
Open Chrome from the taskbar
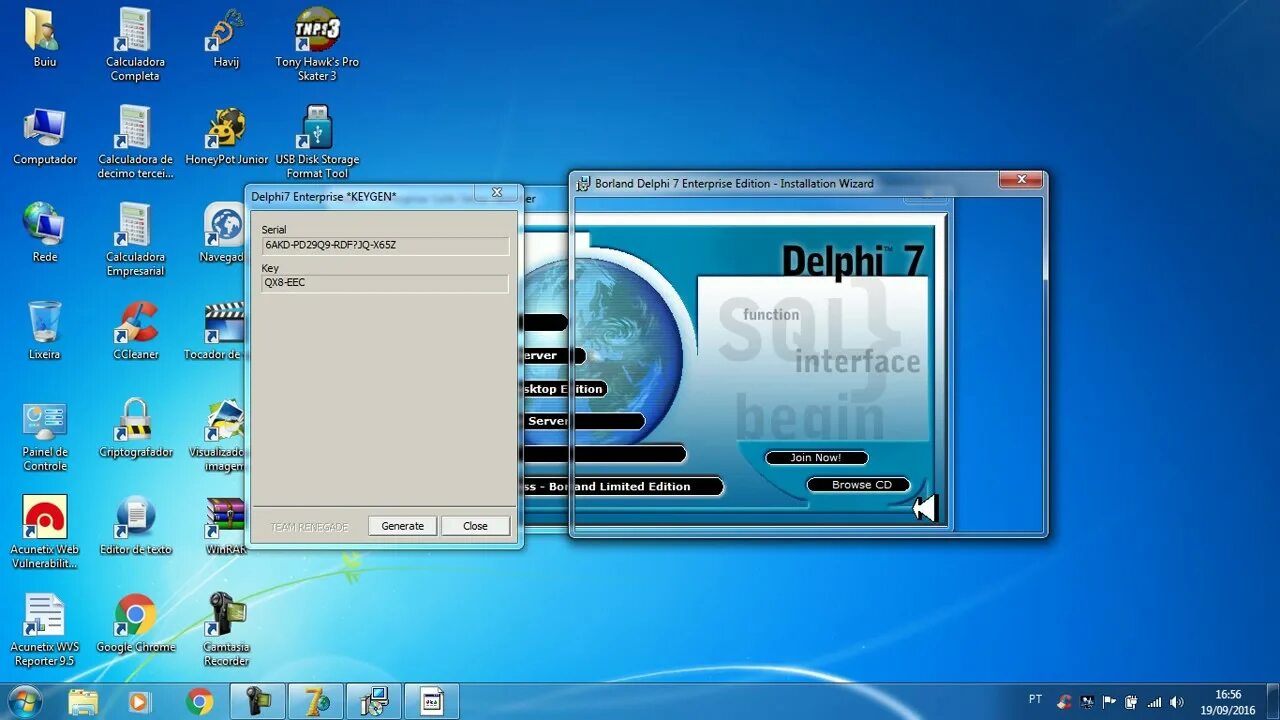pos(199,701)
